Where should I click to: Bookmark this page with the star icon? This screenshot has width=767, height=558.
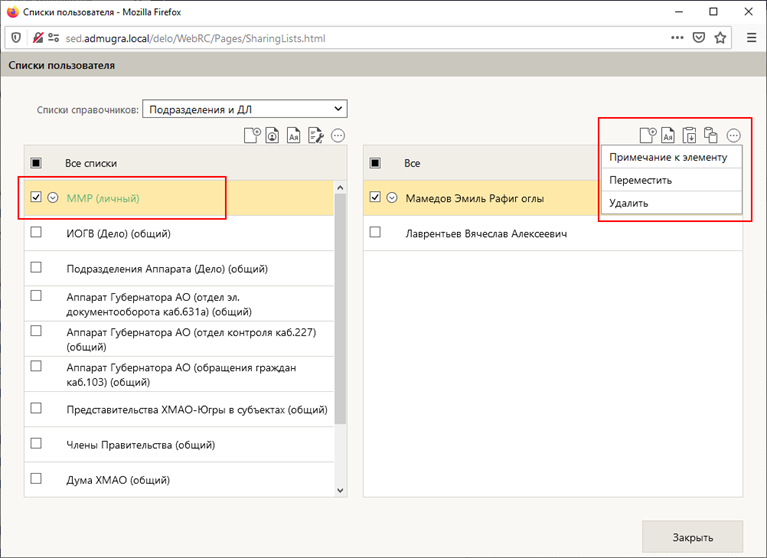[x=720, y=38]
